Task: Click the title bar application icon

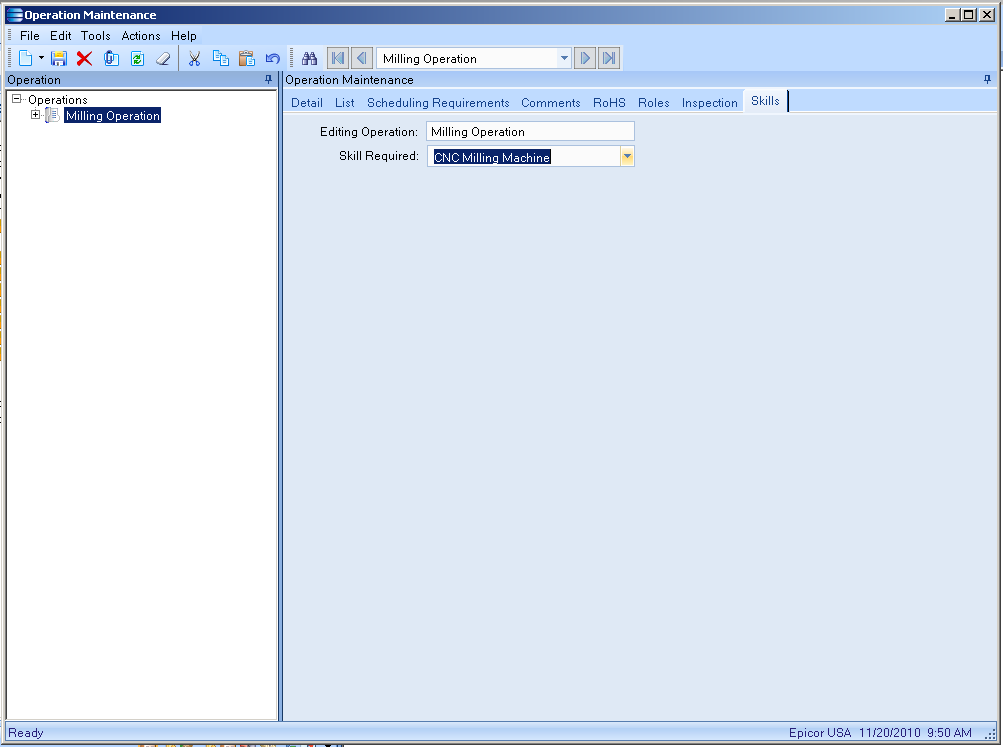Action: pyautogui.click(x=14, y=15)
